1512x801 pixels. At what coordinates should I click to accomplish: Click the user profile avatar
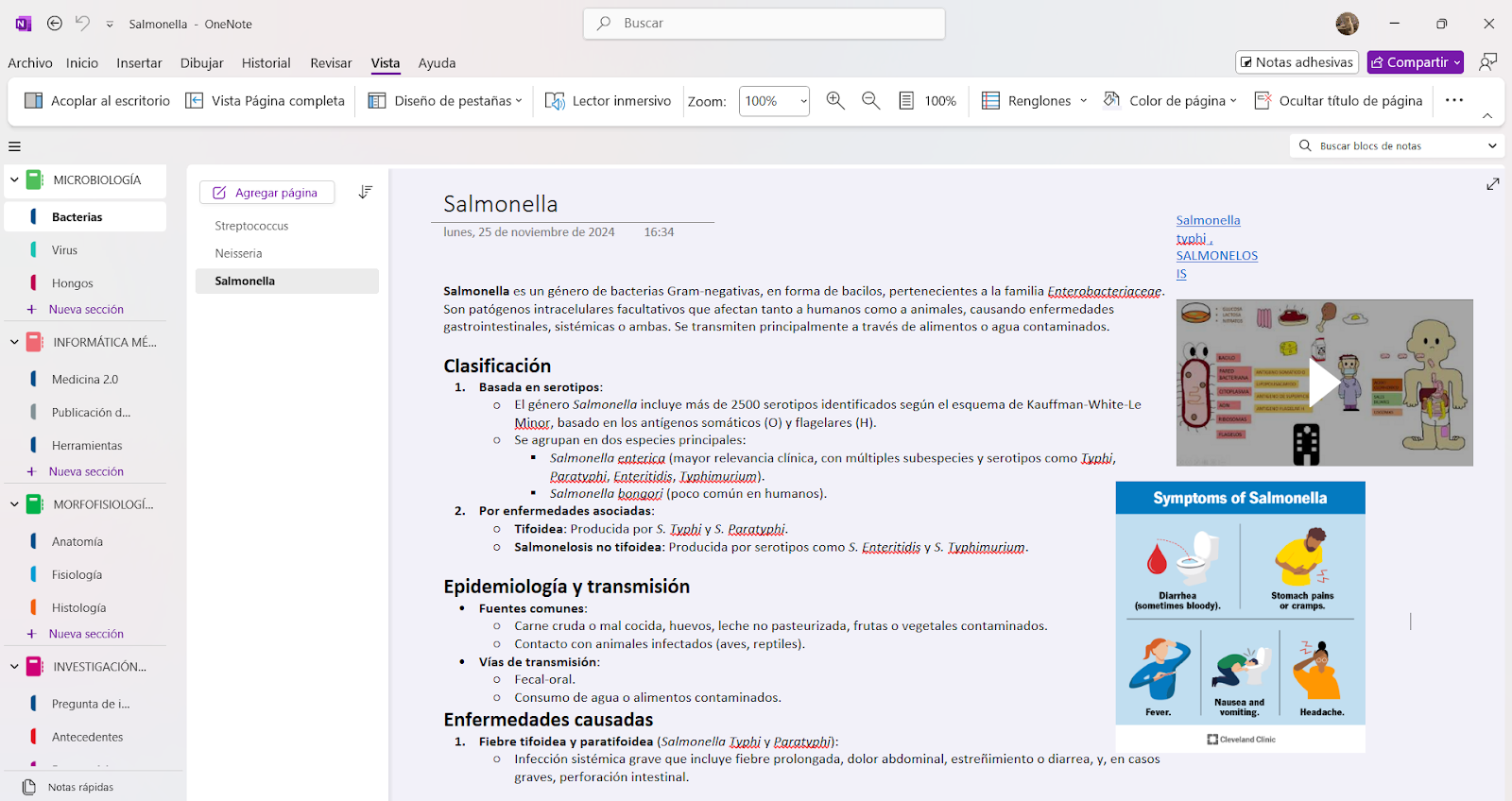[1347, 24]
